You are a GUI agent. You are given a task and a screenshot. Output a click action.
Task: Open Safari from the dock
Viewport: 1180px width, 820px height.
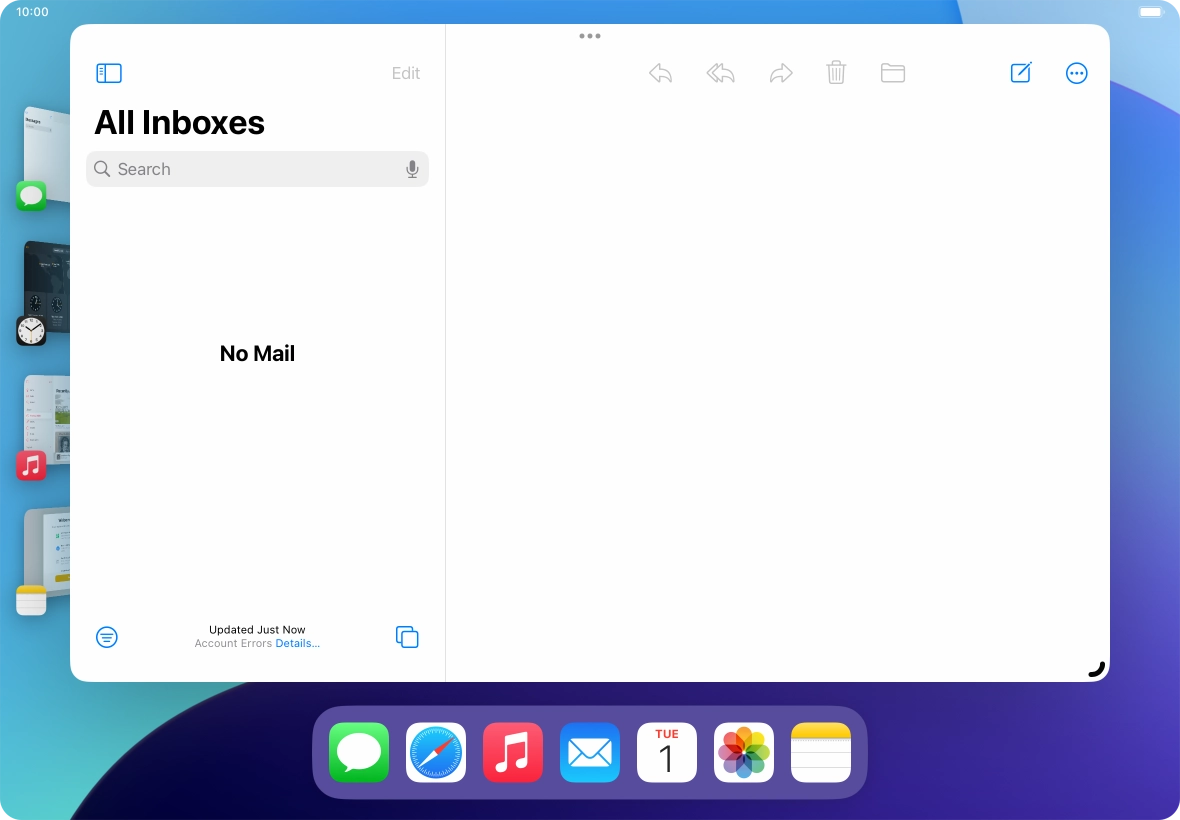coord(435,753)
